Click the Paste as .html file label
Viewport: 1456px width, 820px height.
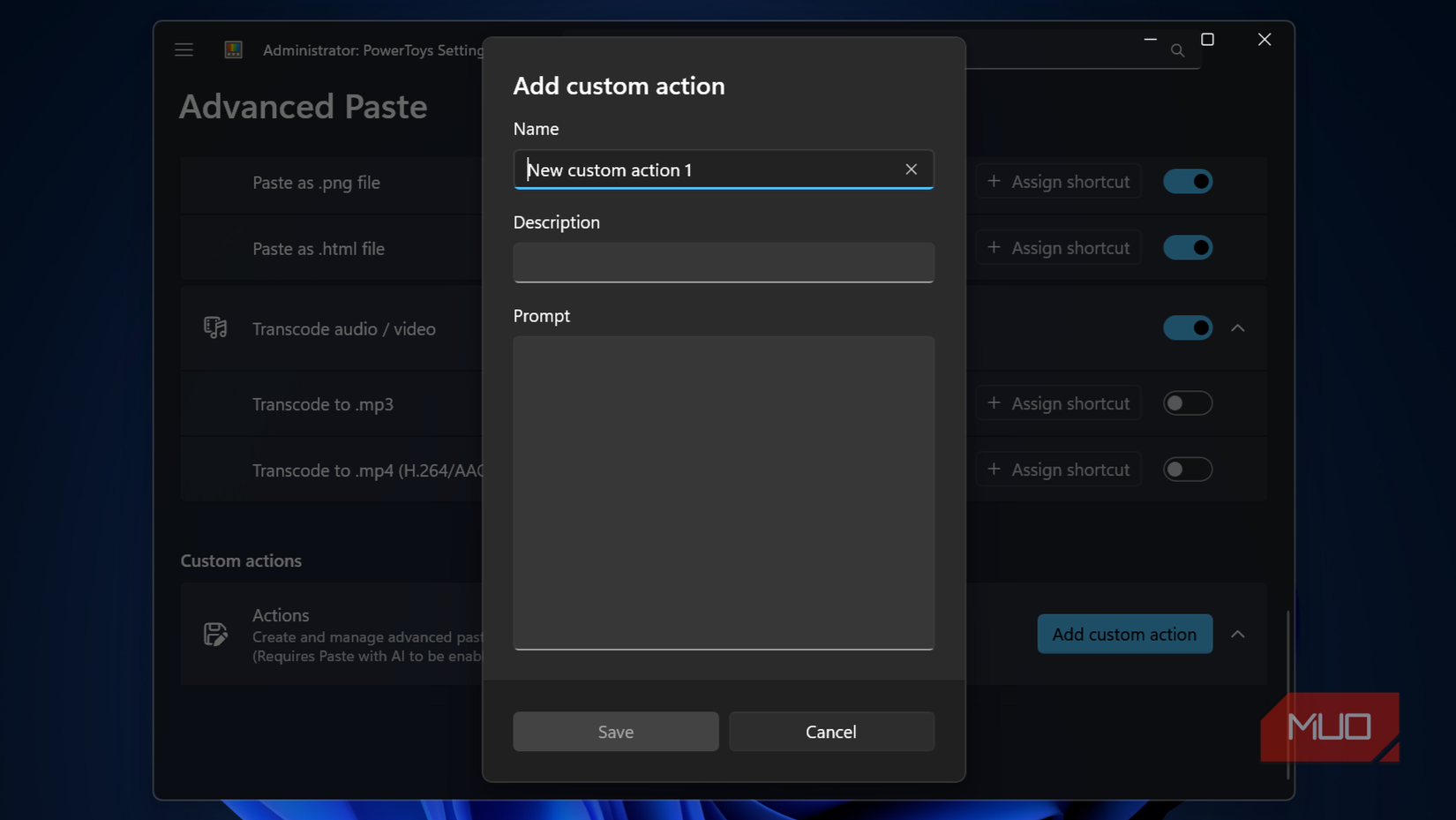pyautogui.click(x=319, y=249)
